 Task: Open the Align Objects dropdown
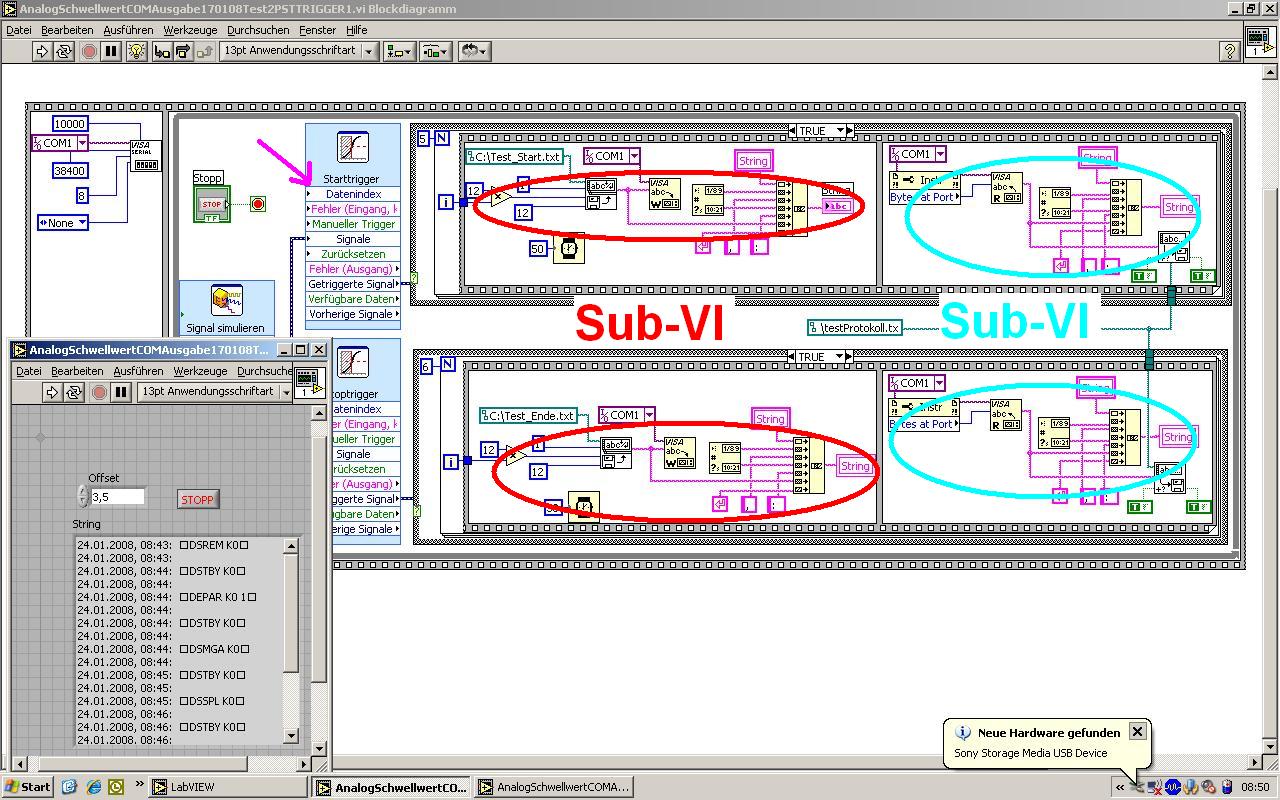point(399,51)
